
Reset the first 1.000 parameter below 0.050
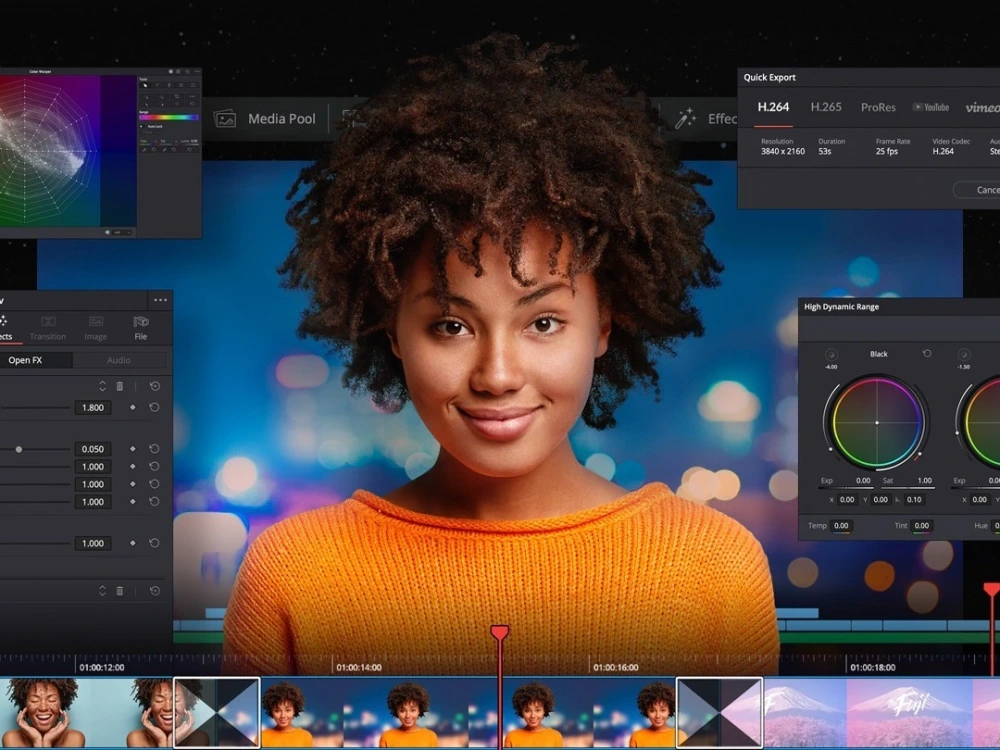point(154,467)
